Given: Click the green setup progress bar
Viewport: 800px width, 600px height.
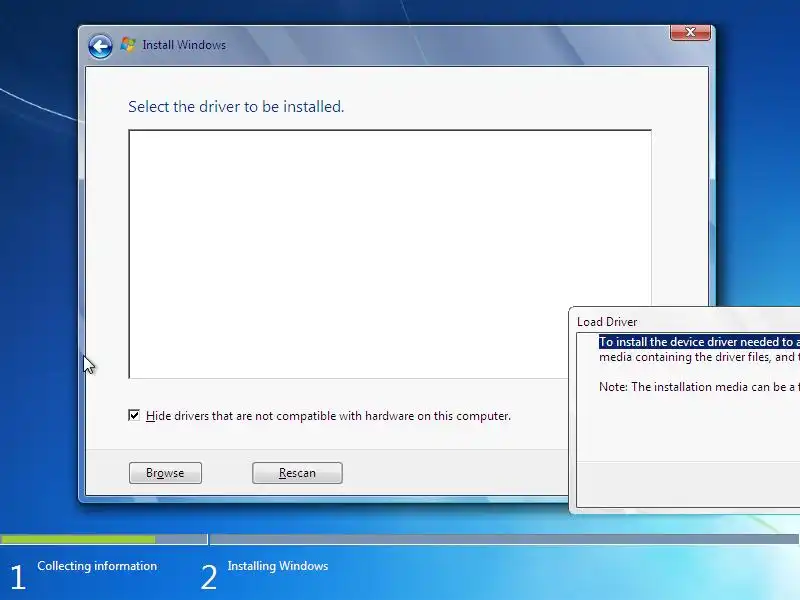Looking at the screenshot, I should [x=78, y=539].
